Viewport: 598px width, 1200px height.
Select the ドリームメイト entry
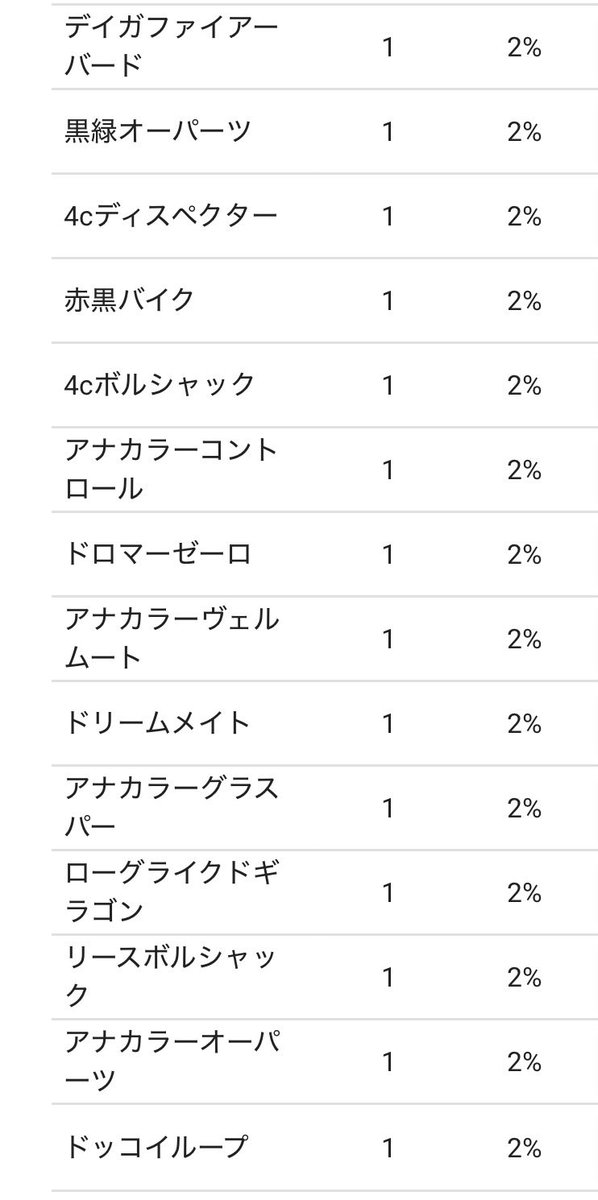tap(157, 723)
